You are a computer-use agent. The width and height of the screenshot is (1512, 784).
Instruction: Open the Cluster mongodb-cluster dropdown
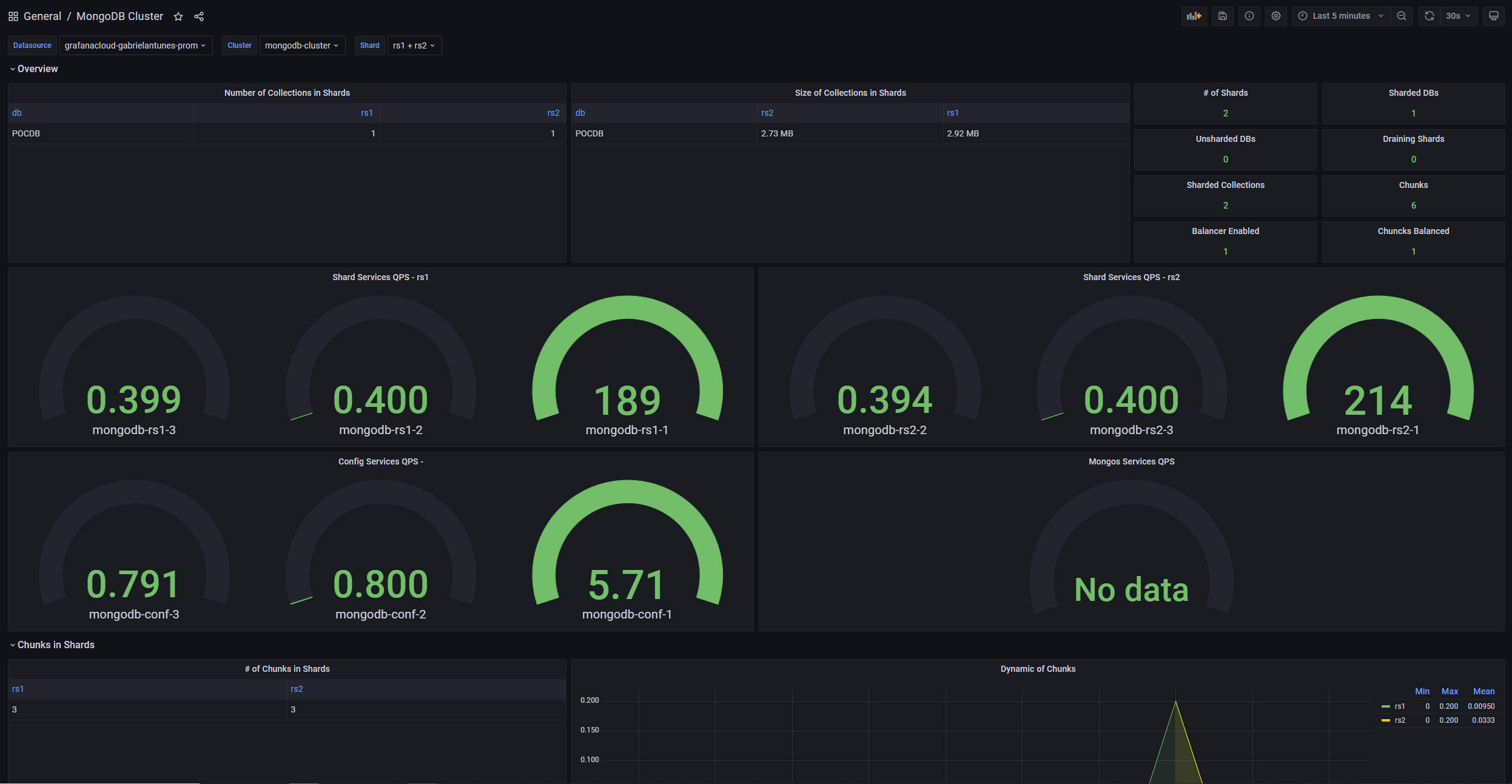click(x=301, y=45)
